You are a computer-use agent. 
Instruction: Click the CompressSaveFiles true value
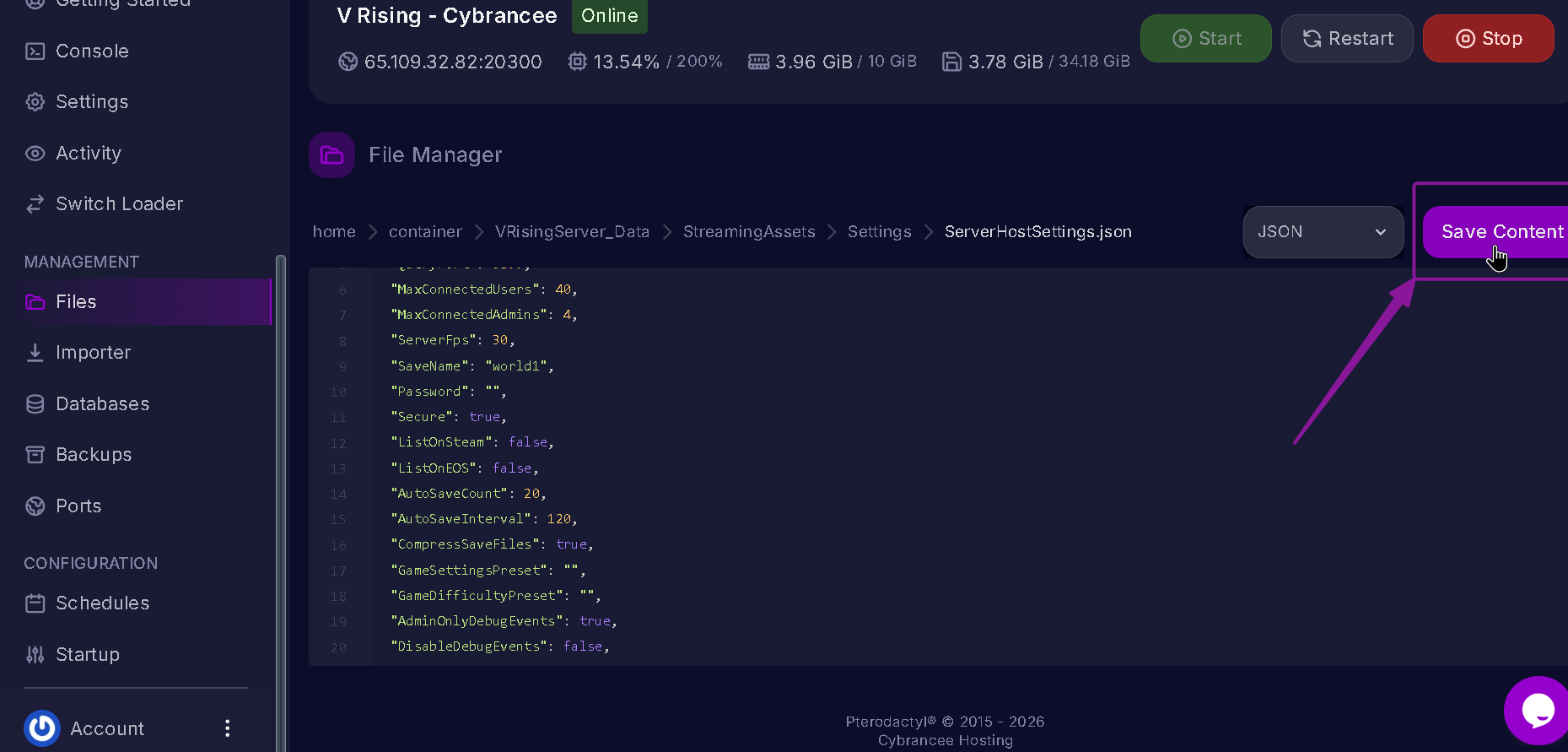click(x=571, y=544)
